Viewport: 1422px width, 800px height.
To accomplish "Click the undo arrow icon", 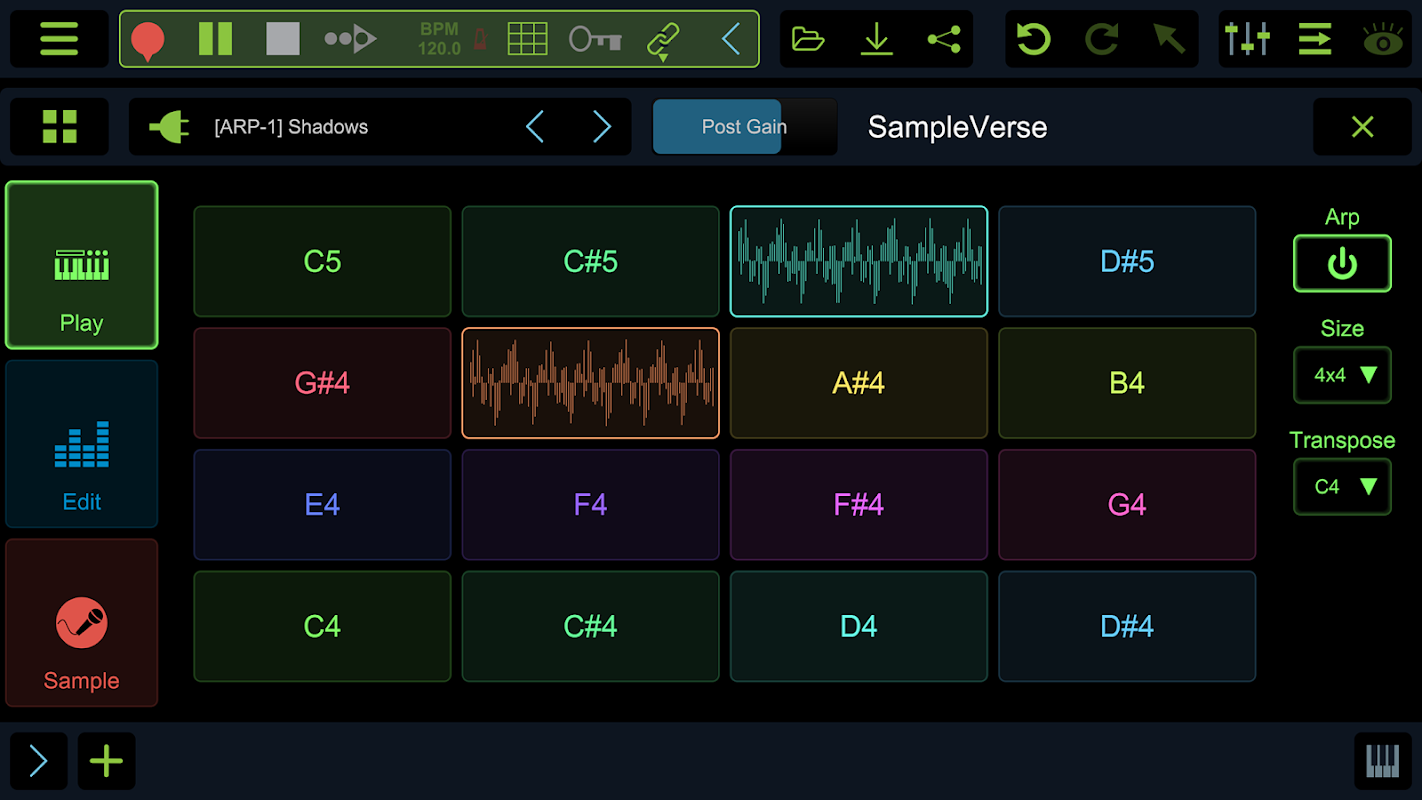I will click(x=1033, y=39).
